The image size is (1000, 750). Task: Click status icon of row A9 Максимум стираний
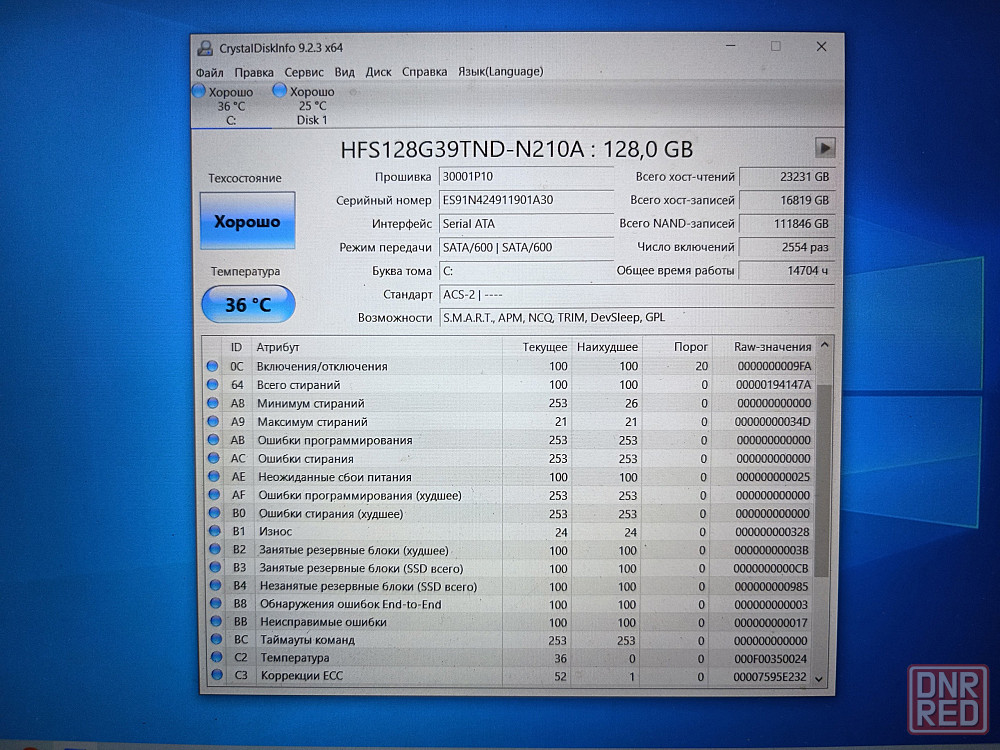coord(213,422)
